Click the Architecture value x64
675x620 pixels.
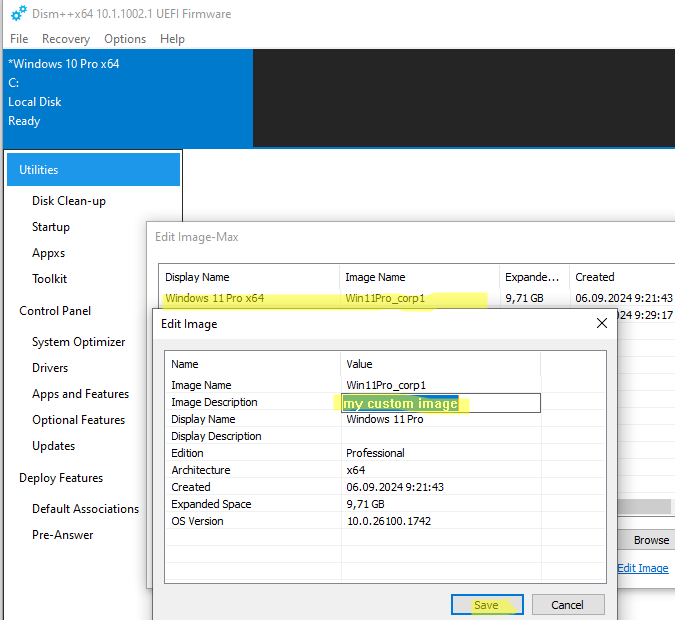point(356,470)
